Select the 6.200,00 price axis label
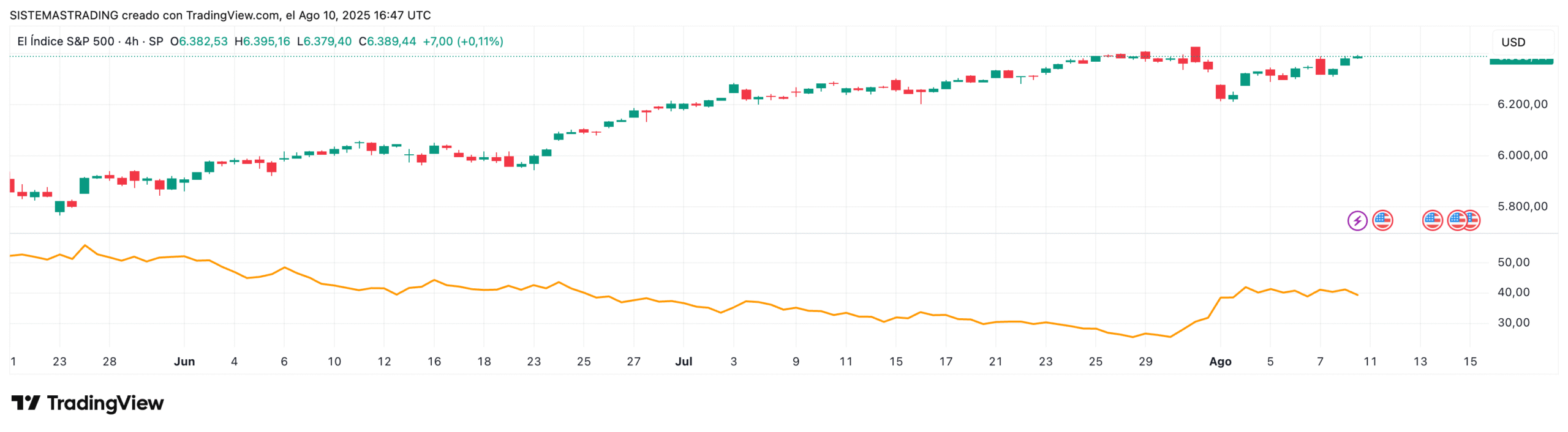The width and height of the screenshot is (1568, 432). [x=1522, y=105]
